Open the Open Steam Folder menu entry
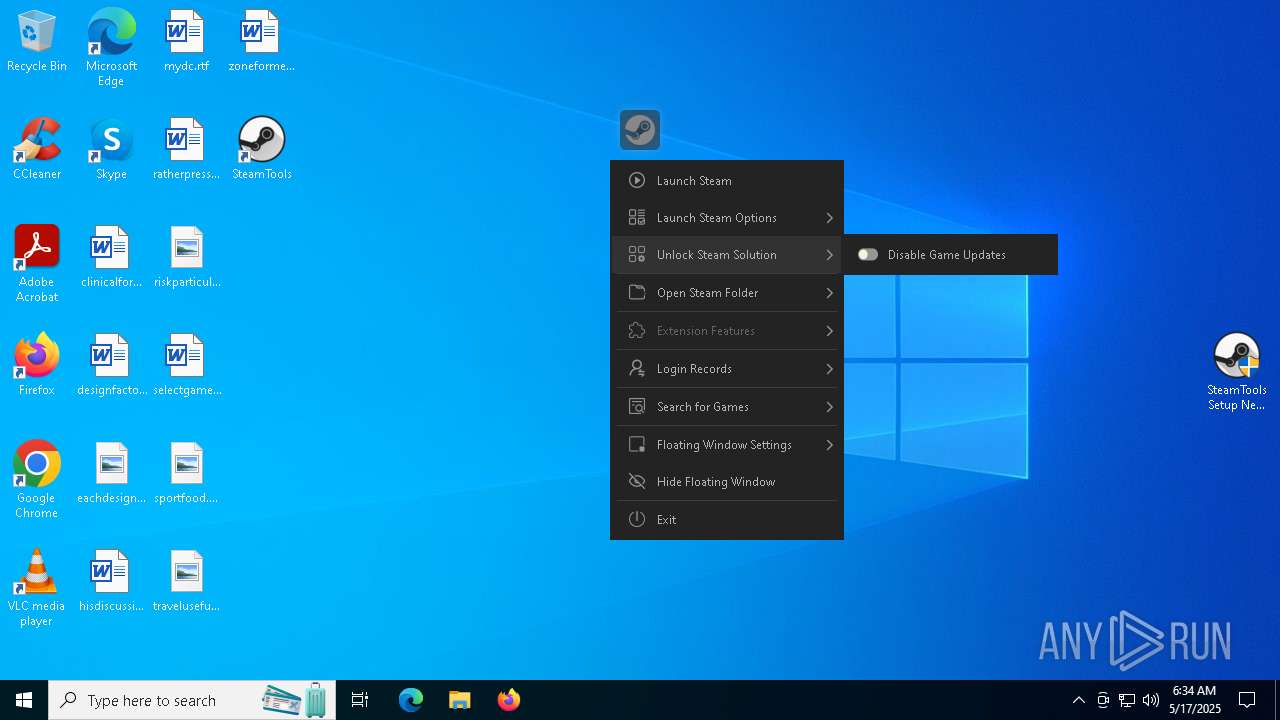This screenshot has width=1280, height=720. [x=727, y=292]
